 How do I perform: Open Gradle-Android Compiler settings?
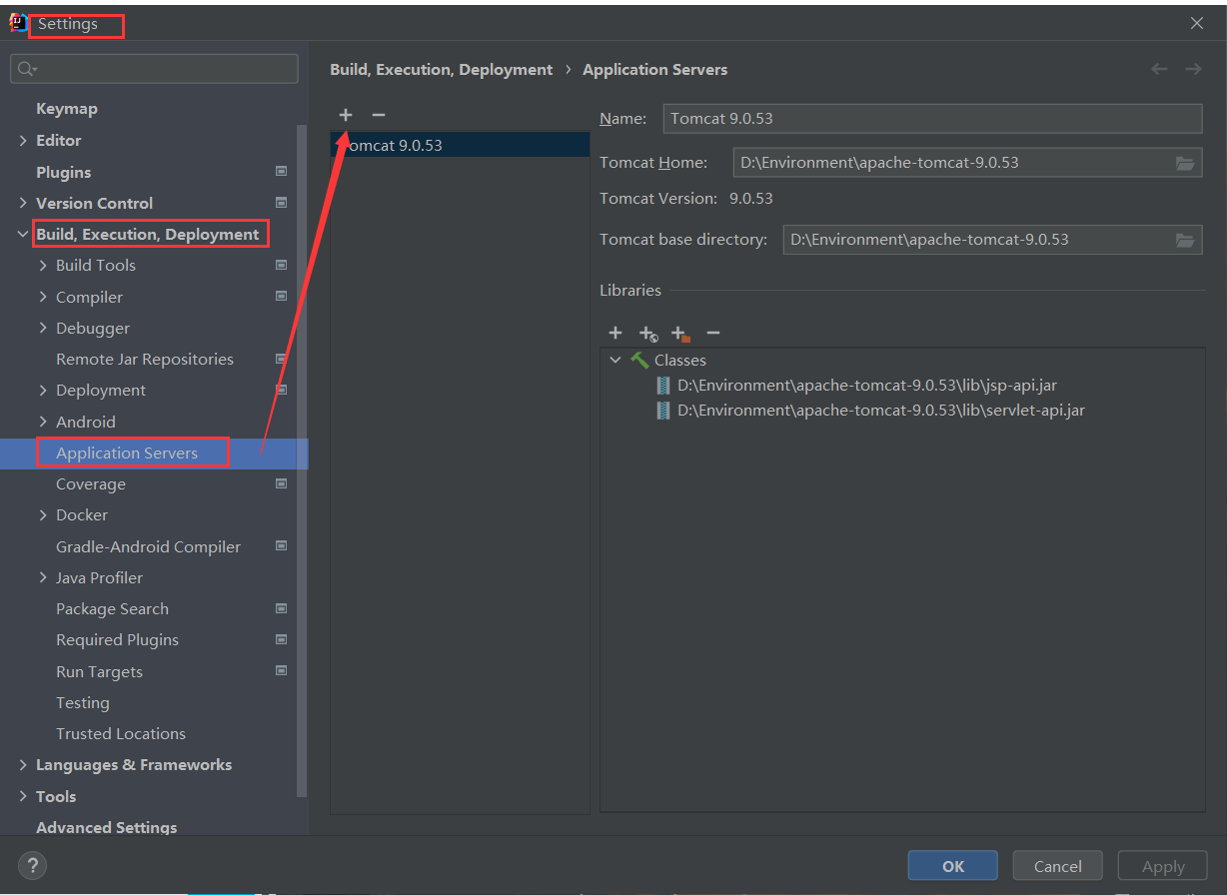(x=148, y=547)
